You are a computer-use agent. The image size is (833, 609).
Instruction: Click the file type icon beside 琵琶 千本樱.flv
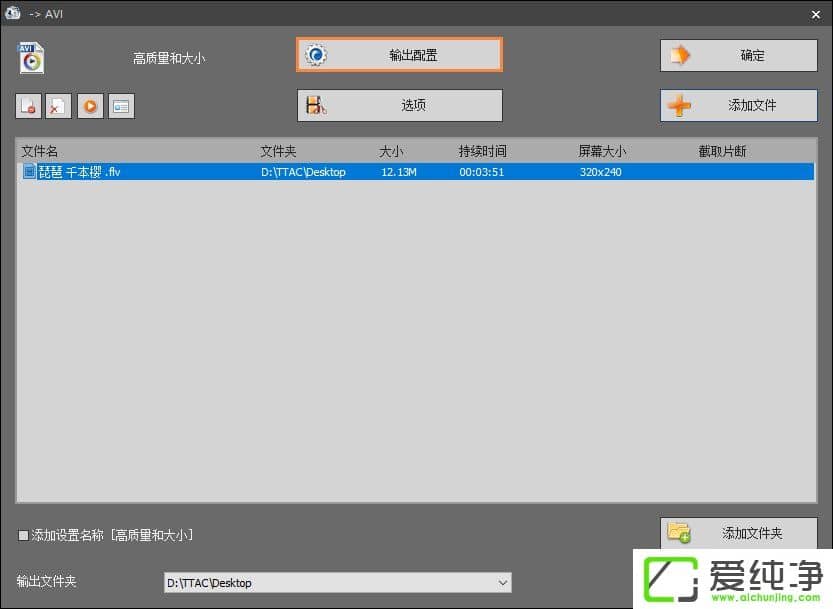click(x=28, y=171)
